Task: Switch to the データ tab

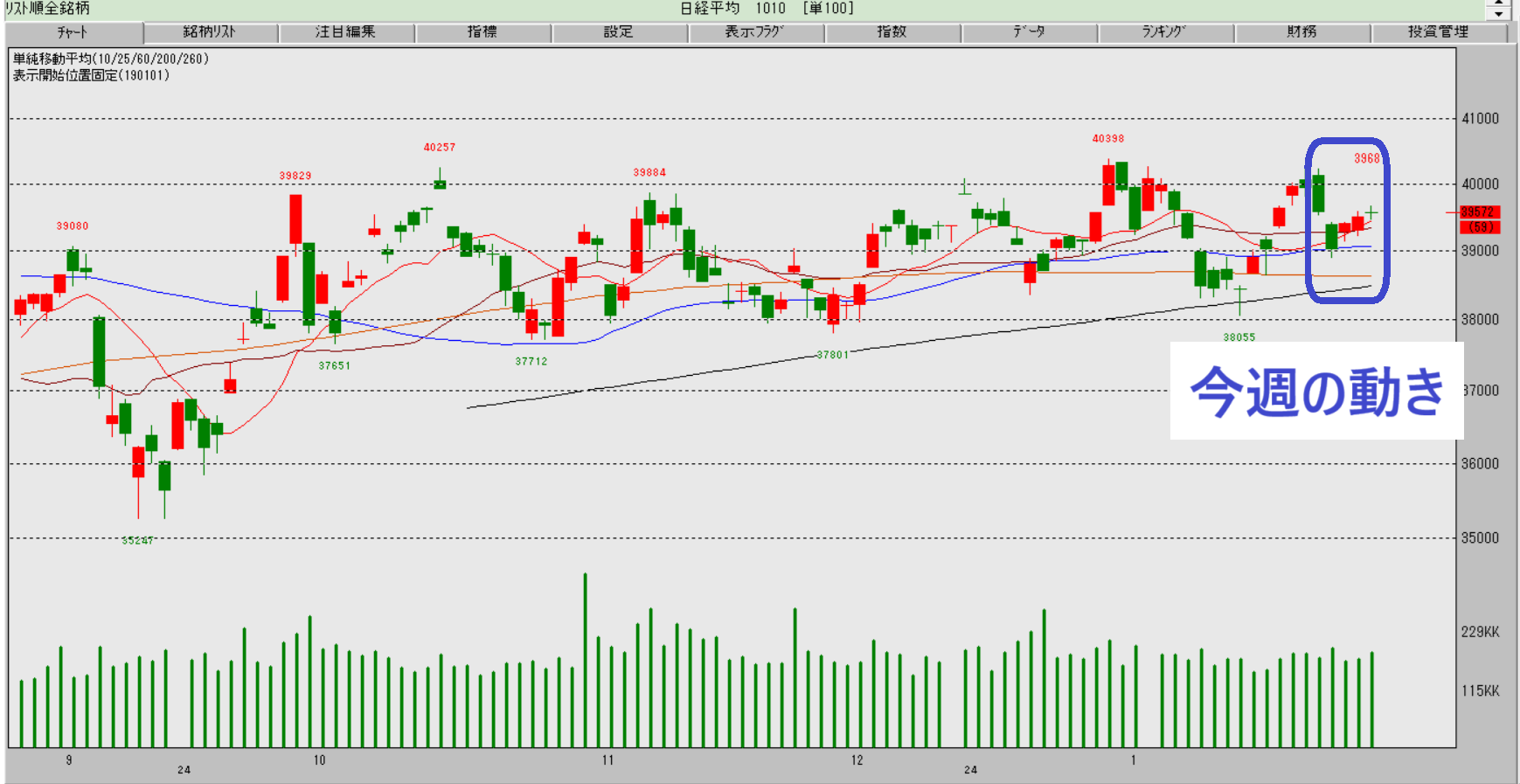Action: pos(1029,32)
